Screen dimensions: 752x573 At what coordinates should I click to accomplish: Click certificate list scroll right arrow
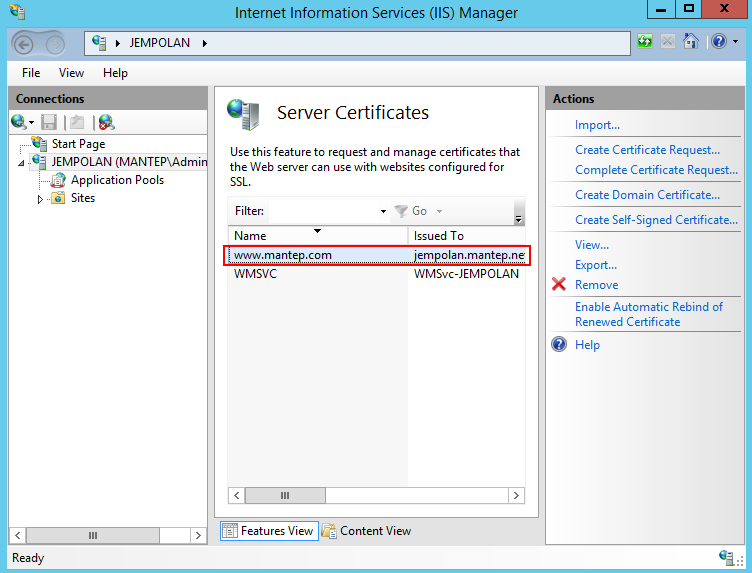[x=516, y=495]
